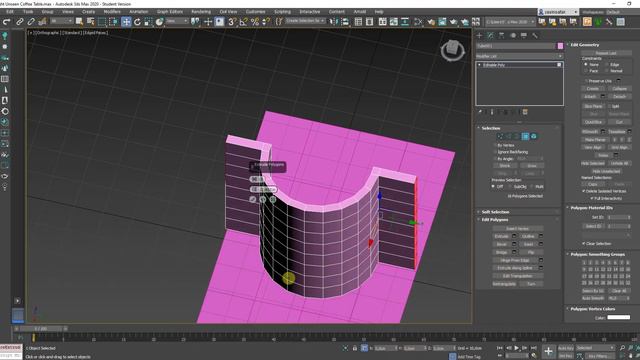Toggle the 3D Snaps icon
The width and height of the screenshot is (640, 360).
[232, 22]
